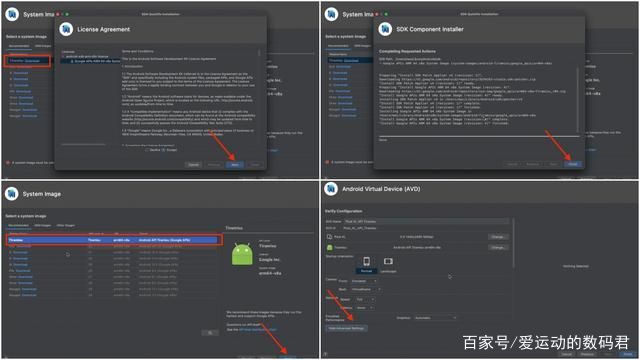Switch to Recommended tab in bottom System Image window
The width and height of the screenshot is (640, 360).
(x=18, y=225)
